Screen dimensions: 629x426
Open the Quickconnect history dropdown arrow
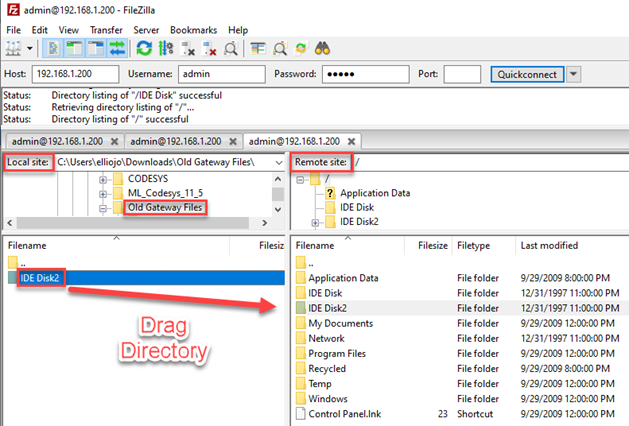click(573, 74)
